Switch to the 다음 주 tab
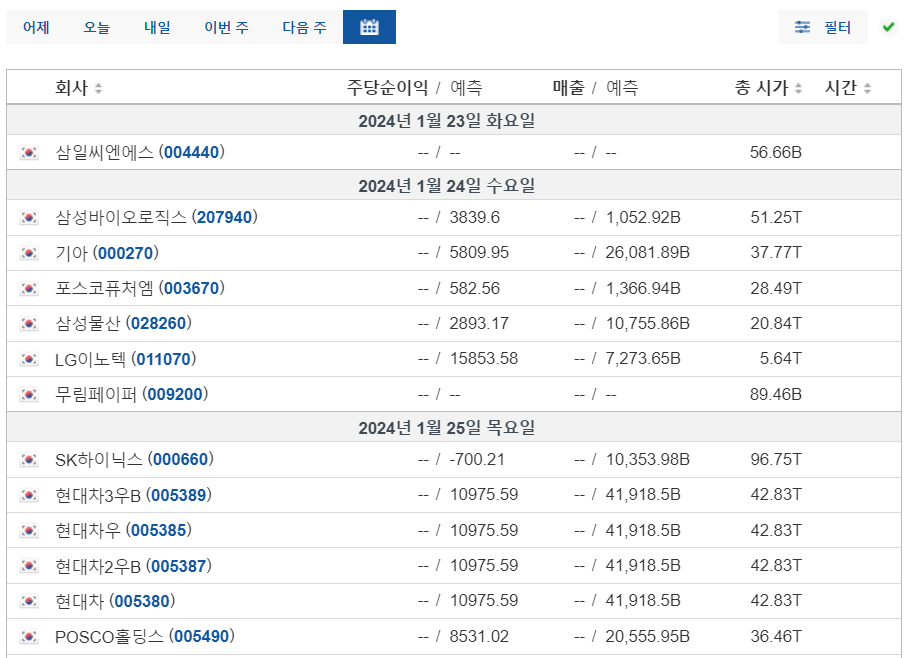Viewport: 905px width, 658px height. (x=304, y=27)
